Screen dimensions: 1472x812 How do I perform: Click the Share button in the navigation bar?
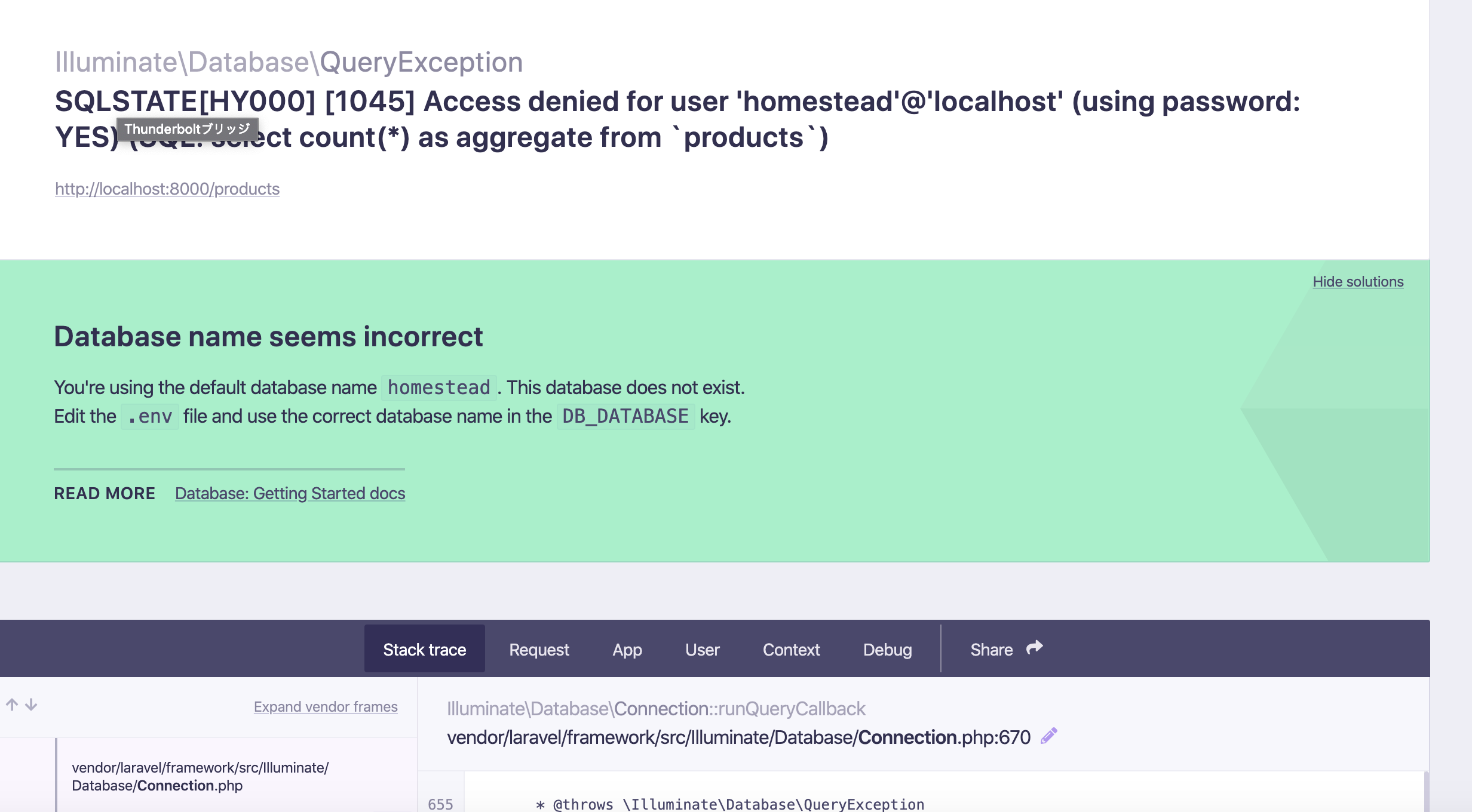click(x=992, y=649)
